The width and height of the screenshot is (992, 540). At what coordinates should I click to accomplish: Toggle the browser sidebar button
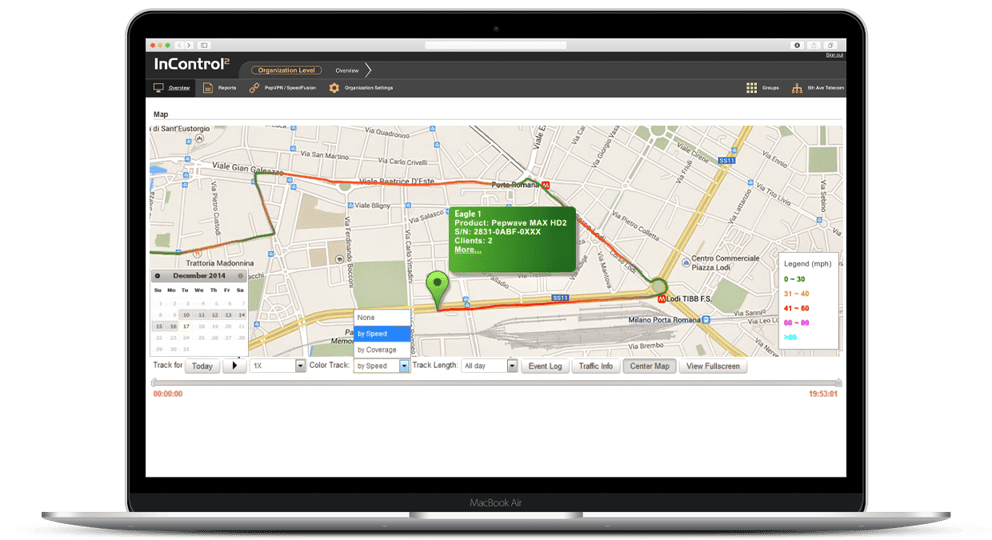pos(204,46)
